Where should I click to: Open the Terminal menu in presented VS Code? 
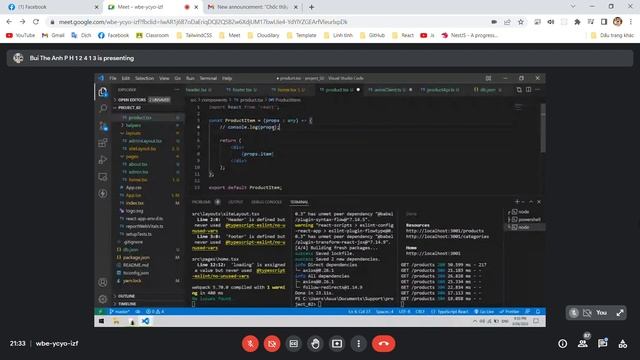click(x=208, y=78)
